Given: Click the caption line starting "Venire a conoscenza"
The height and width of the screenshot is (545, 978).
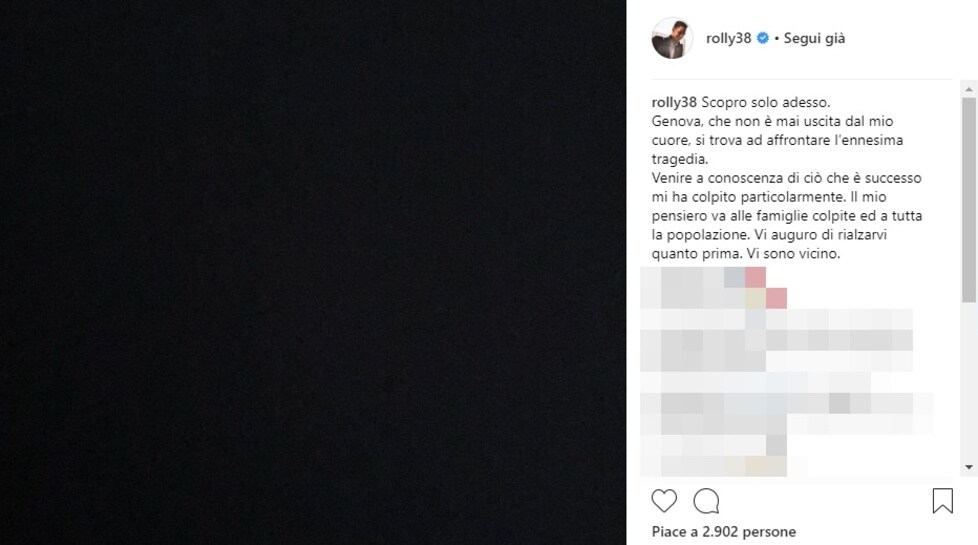Looking at the screenshot, I should click(x=787, y=178).
